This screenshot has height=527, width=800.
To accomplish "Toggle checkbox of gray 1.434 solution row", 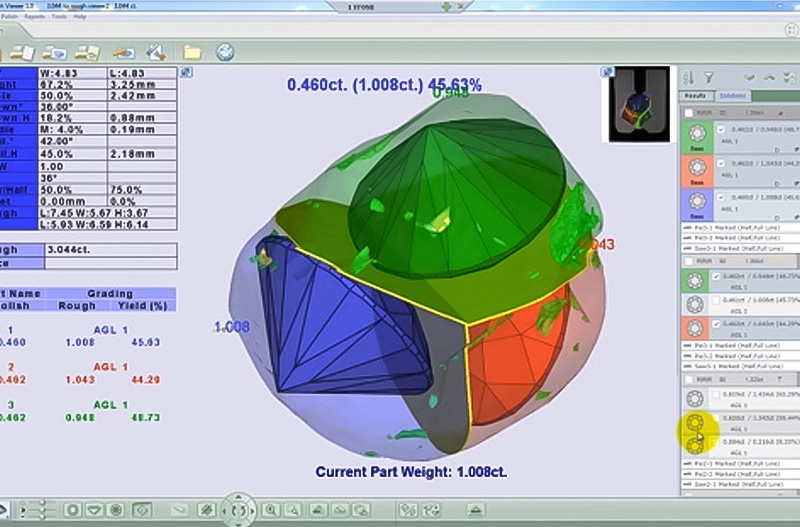I will tap(716, 394).
